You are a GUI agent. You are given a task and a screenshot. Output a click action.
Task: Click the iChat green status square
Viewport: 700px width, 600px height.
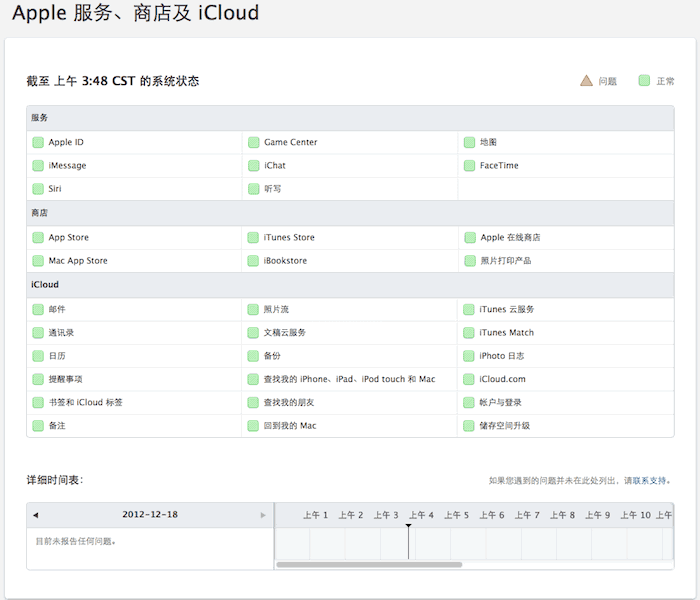(x=254, y=166)
